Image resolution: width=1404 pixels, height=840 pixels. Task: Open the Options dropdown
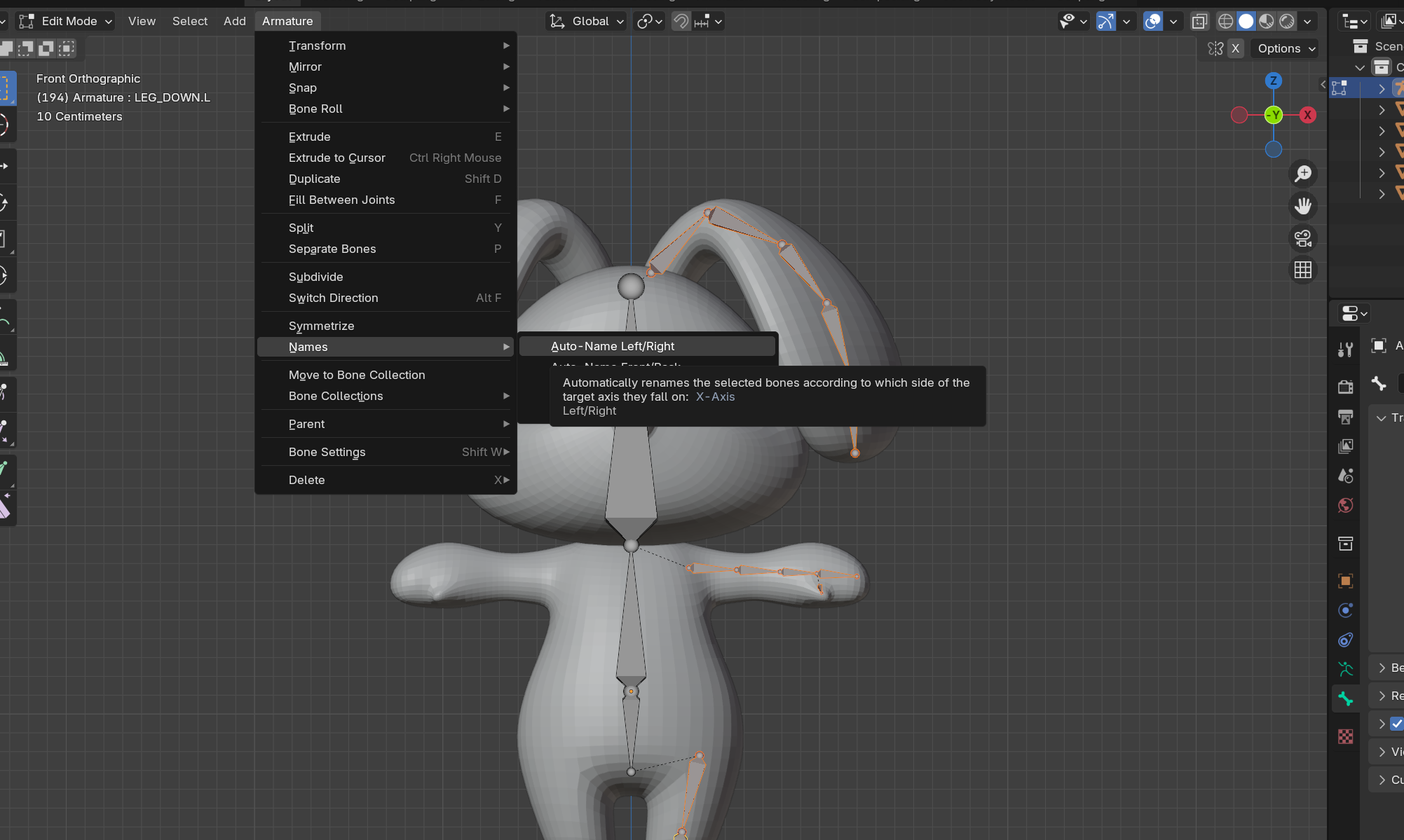pos(1286,48)
